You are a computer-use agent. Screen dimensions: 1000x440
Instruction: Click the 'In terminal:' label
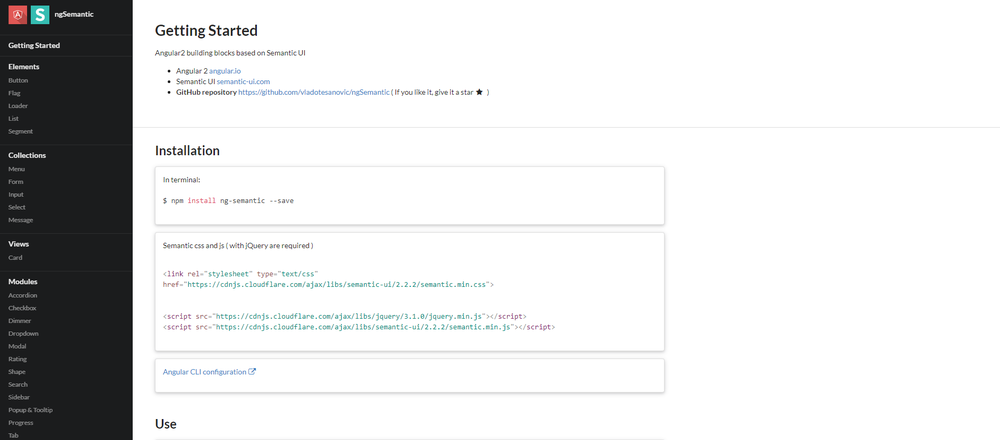pyautogui.click(x=182, y=180)
